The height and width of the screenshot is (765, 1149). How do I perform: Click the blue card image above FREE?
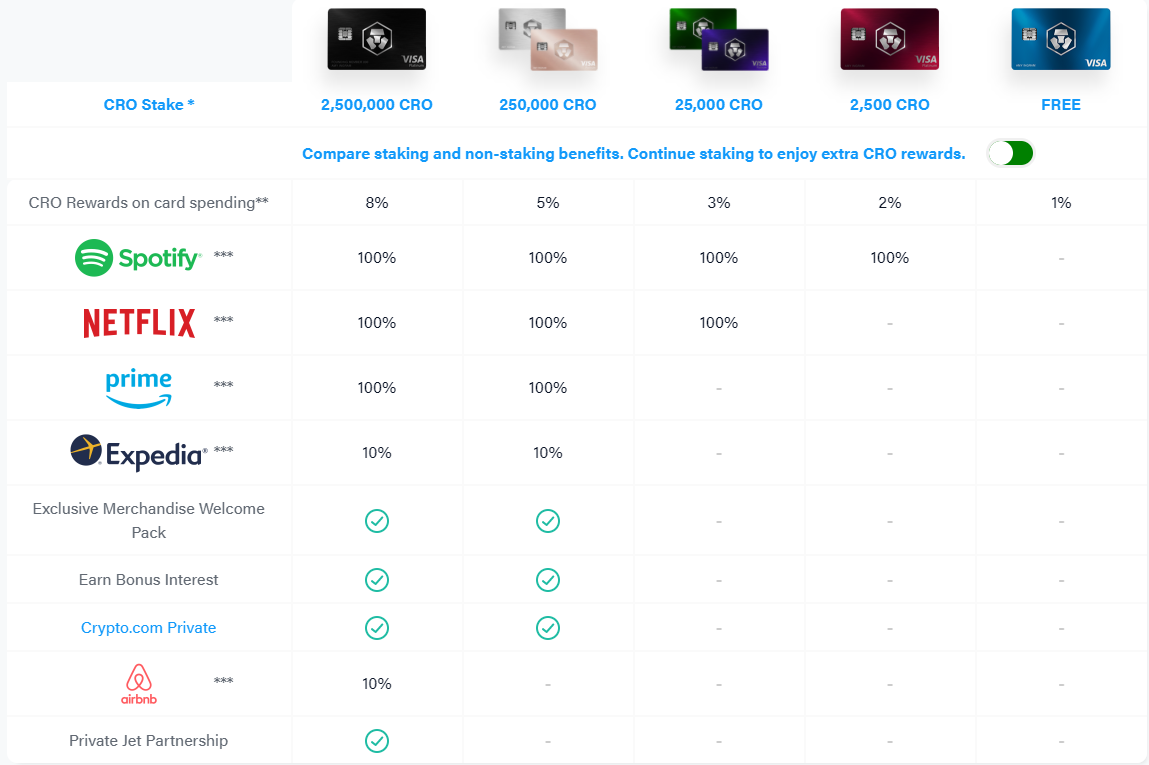[1060, 38]
